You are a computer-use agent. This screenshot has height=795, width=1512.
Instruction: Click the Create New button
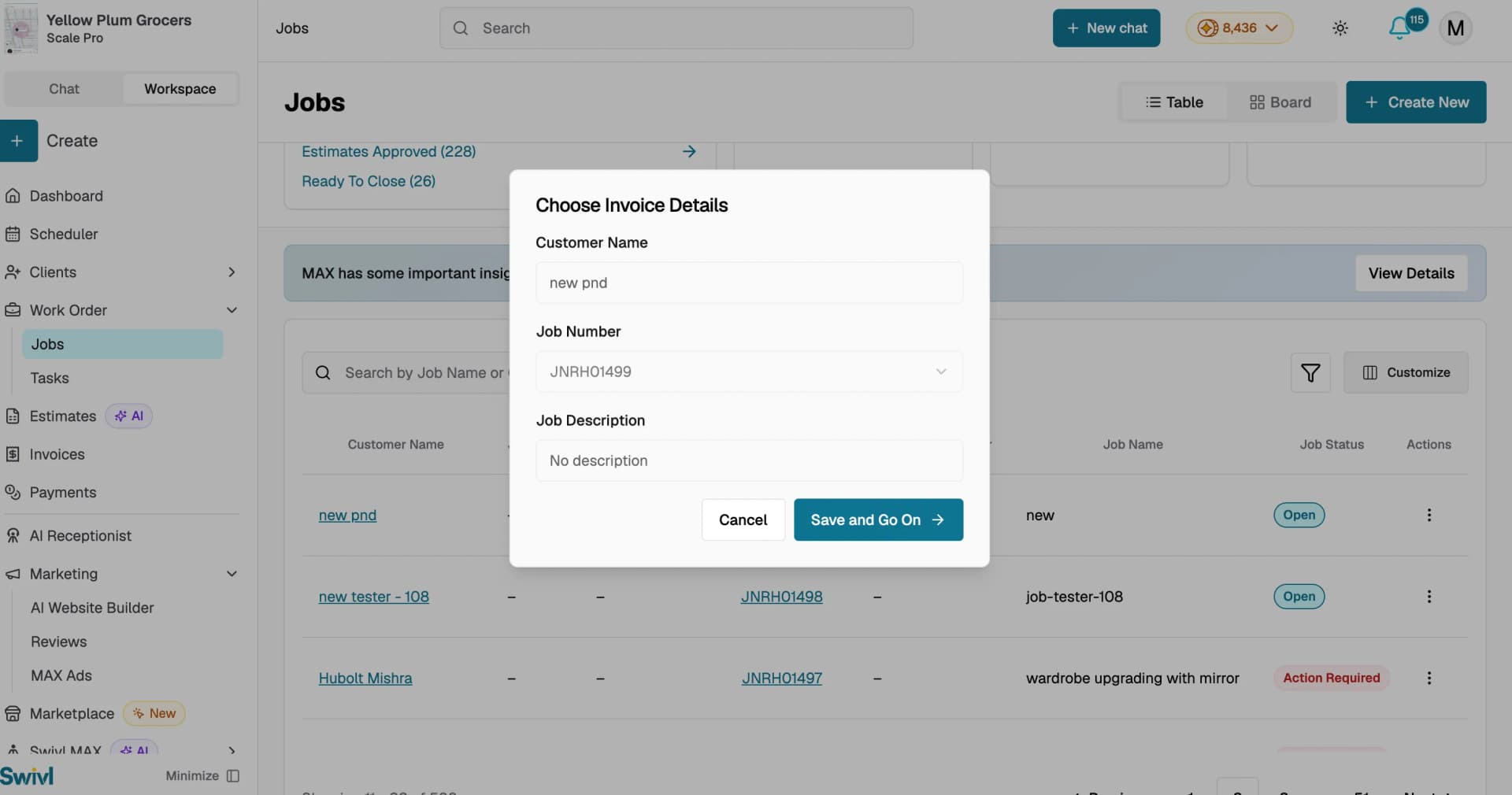click(x=1416, y=102)
